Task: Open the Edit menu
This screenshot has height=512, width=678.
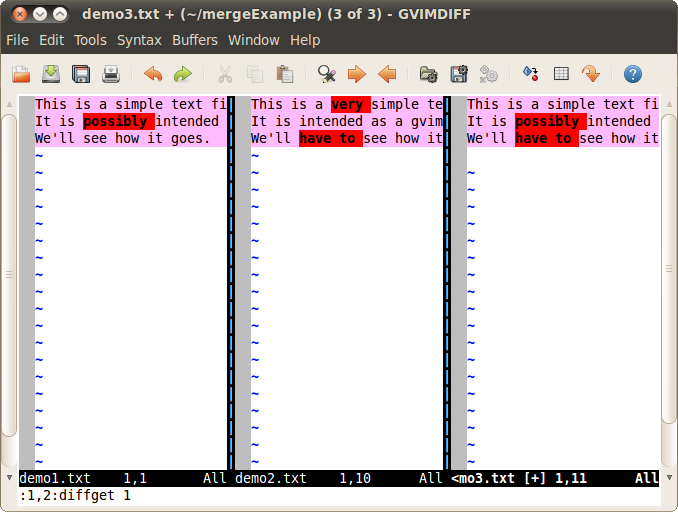Action: pos(51,40)
